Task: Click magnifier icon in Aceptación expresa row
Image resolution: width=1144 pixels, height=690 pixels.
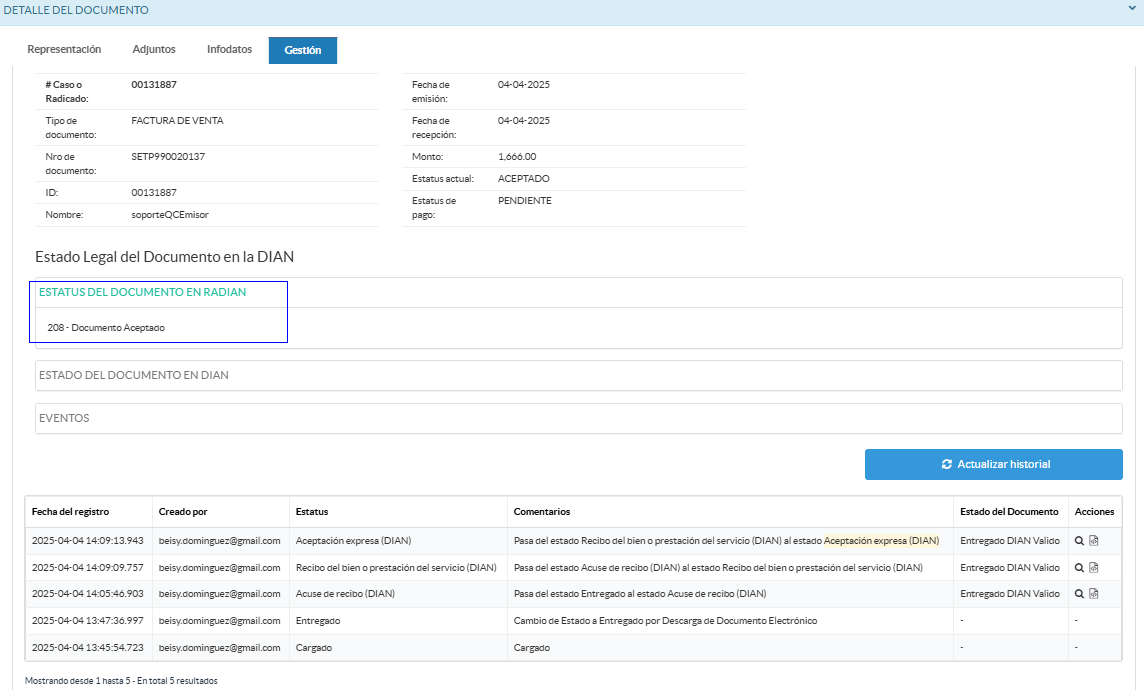Action: [1080, 540]
